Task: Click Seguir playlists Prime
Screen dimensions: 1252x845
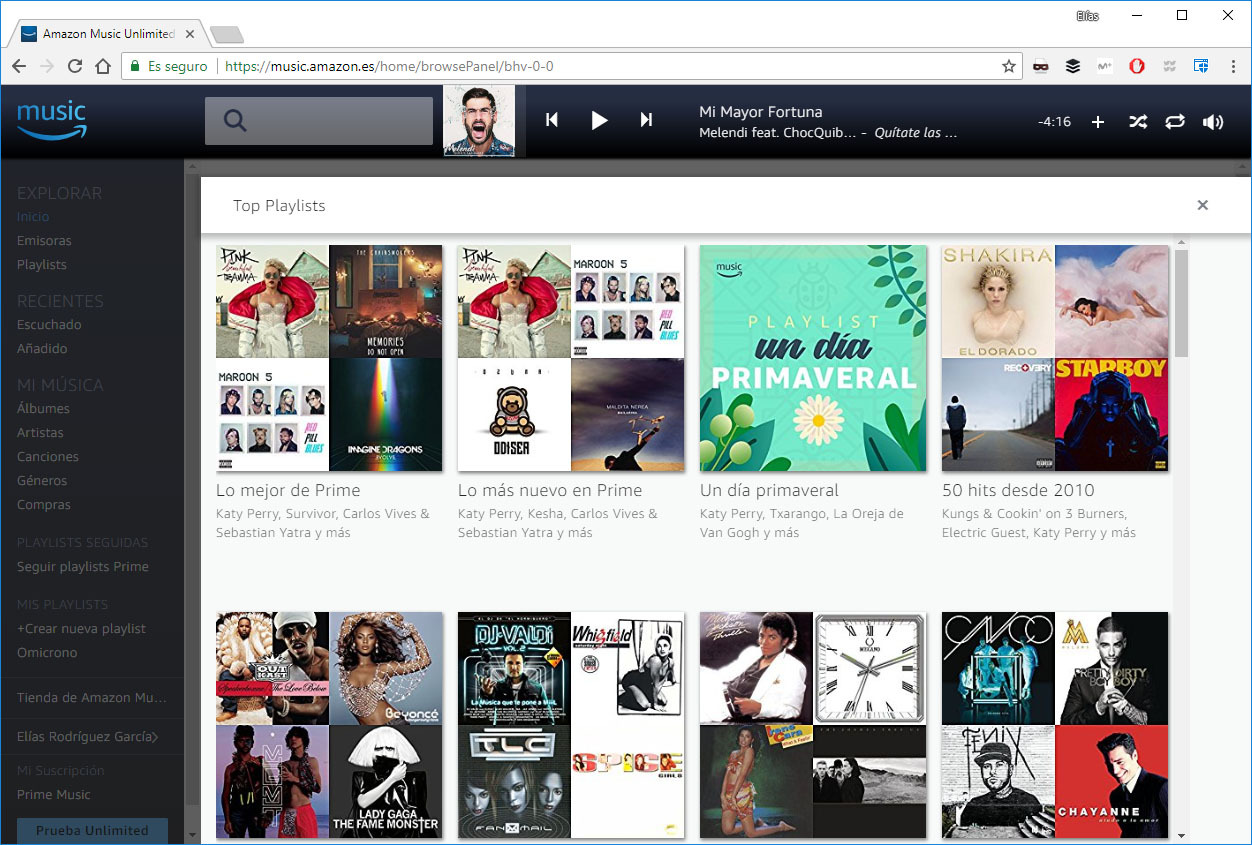Action: [83, 566]
